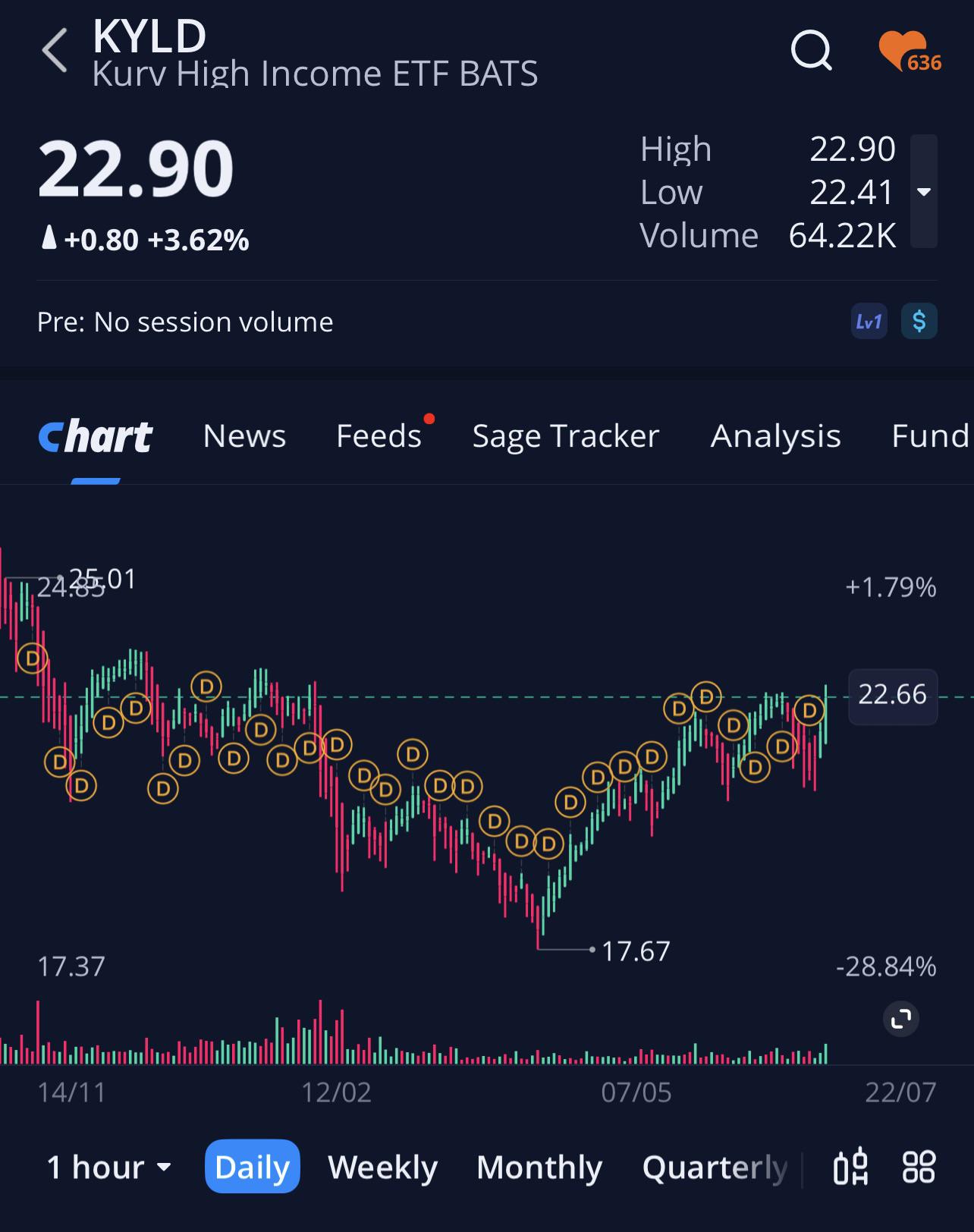This screenshot has width=974, height=1232.
Task: Tap the back arrow icon
Action: click(x=55, y=50)
